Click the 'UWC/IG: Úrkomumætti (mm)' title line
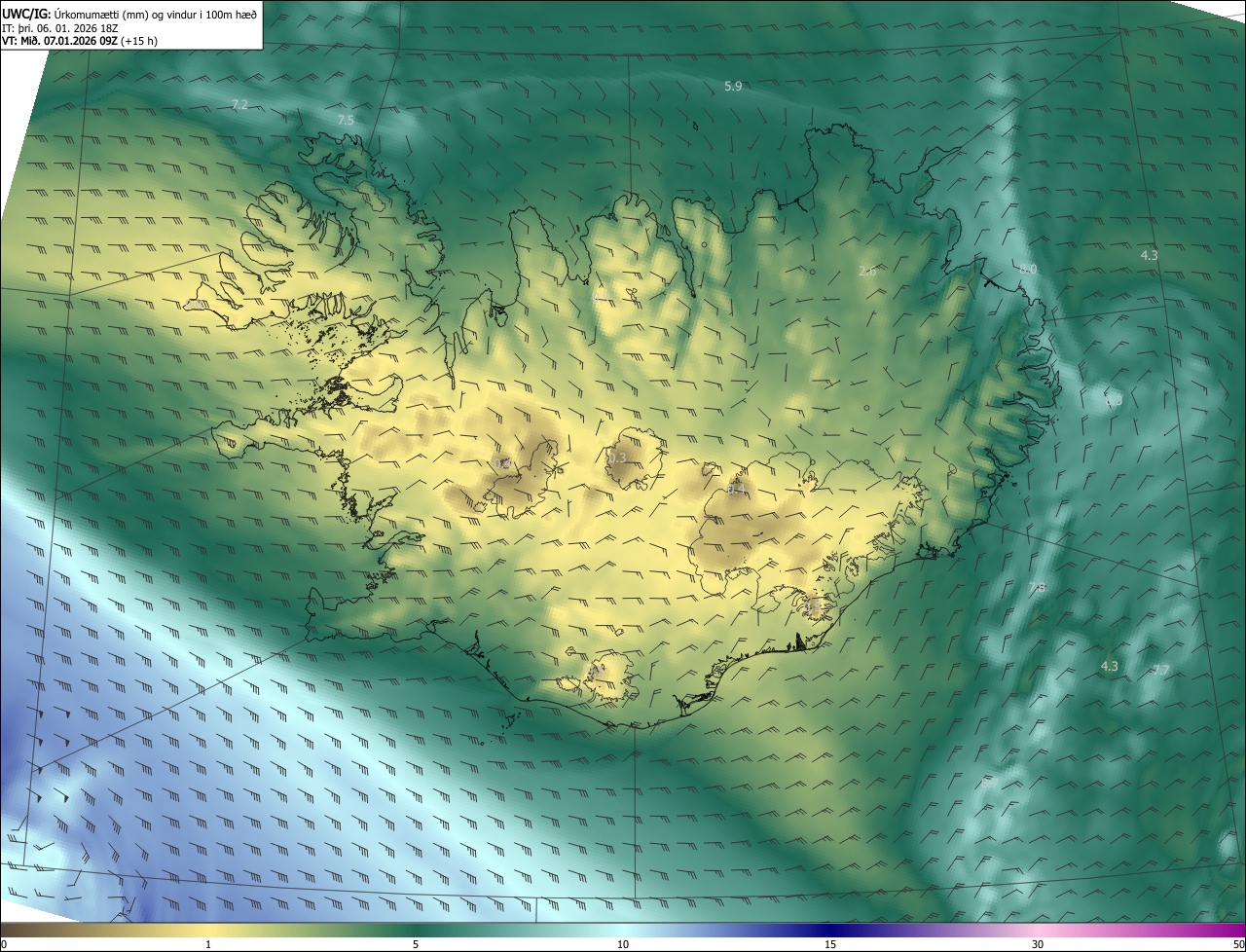This screenshot has height=952, width=1246. pos(129,13)
